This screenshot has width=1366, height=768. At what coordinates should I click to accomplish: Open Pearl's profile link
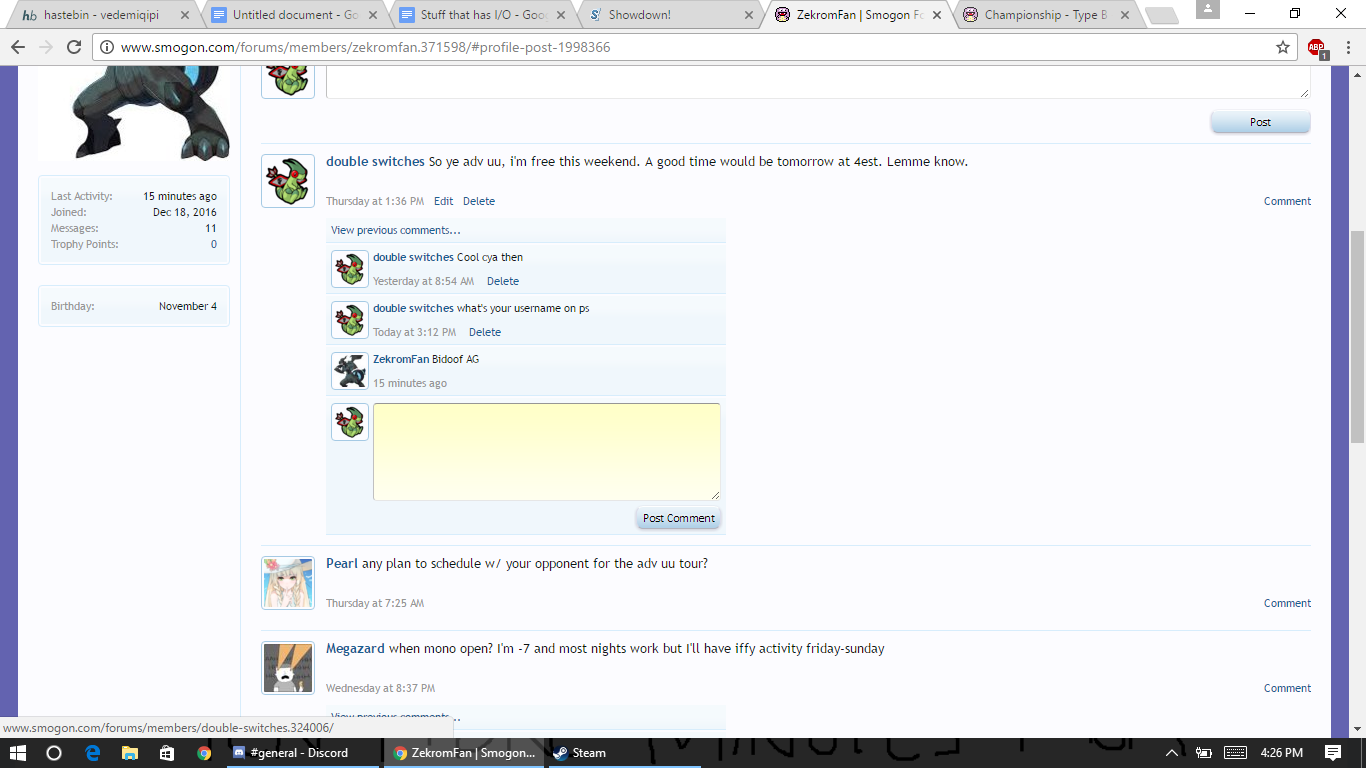coord(342,564)
